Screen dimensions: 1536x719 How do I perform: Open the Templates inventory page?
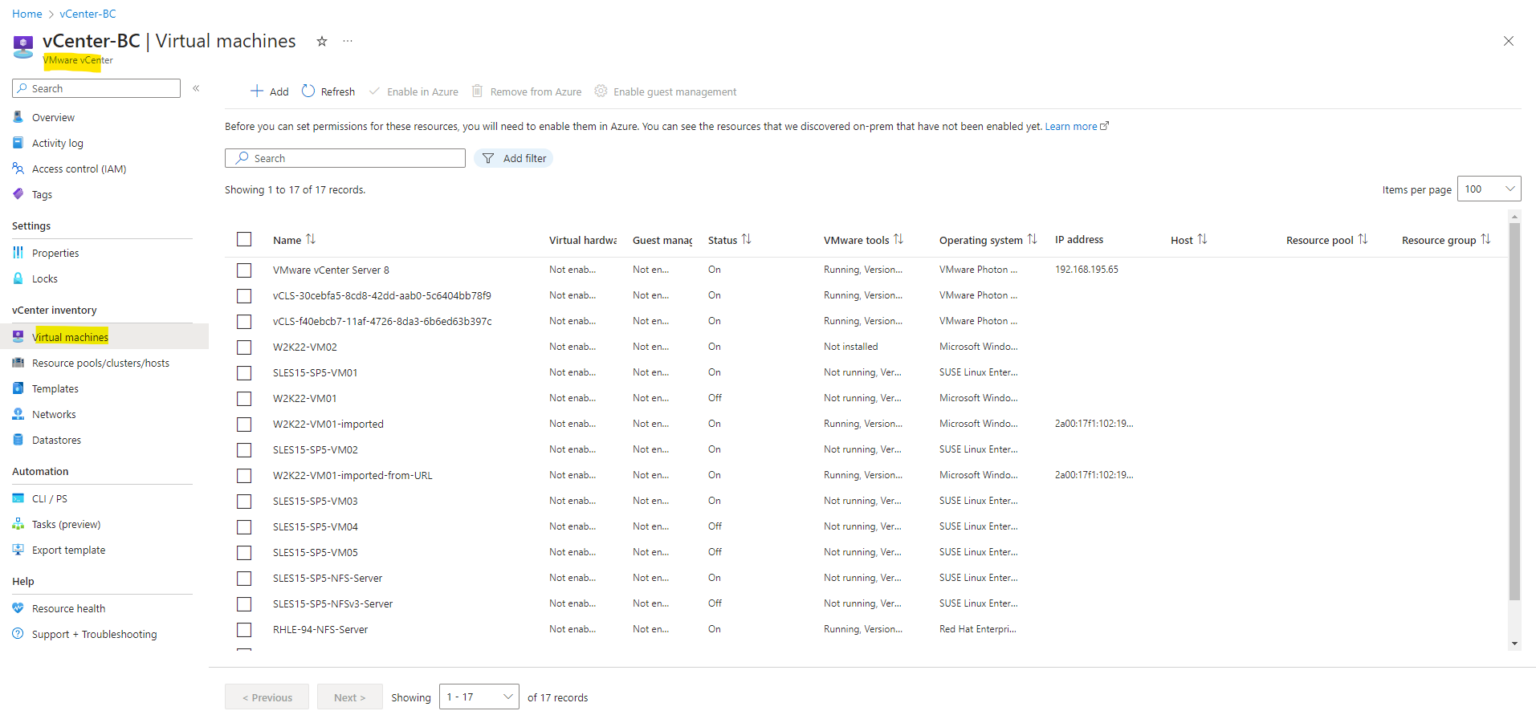point(55,388)
